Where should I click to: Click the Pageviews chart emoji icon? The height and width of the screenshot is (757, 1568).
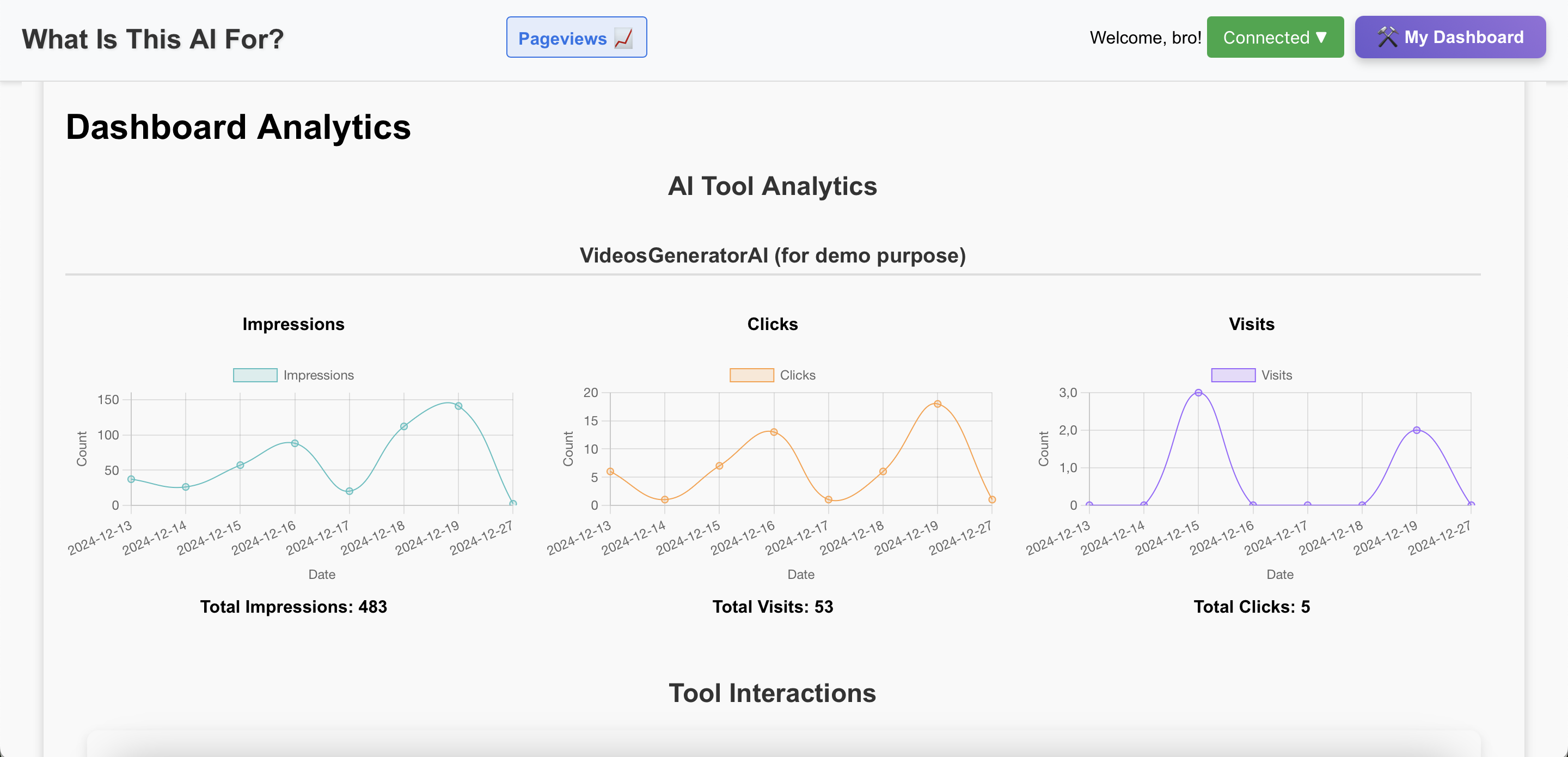623,38
